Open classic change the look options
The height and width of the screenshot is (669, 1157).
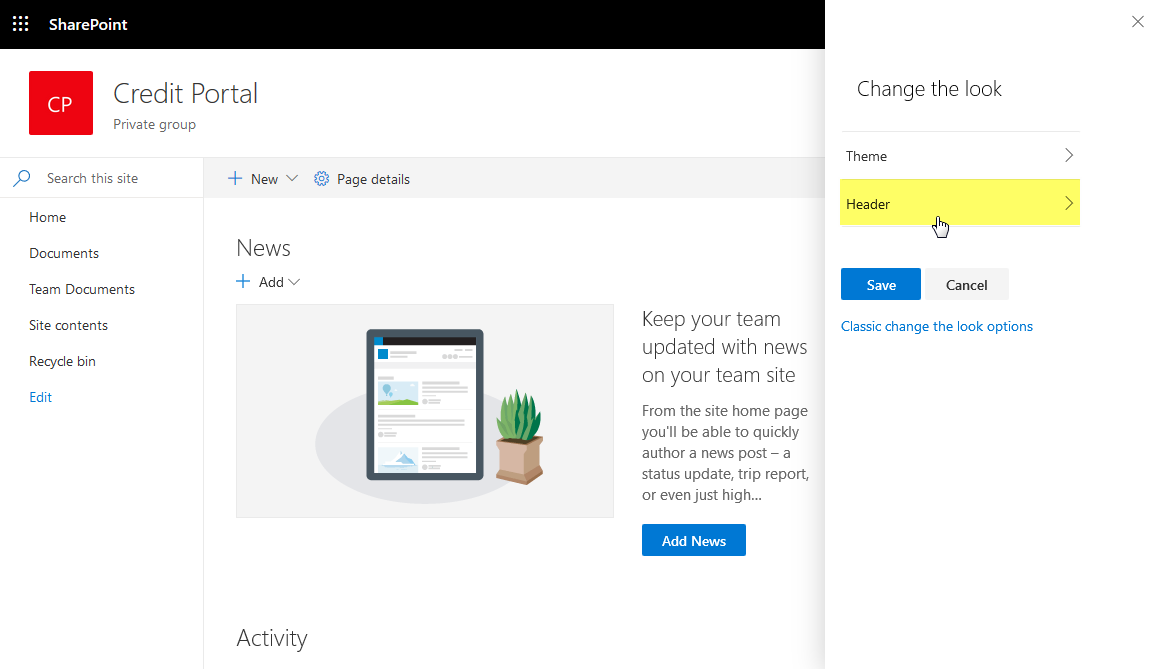point(937,326)
